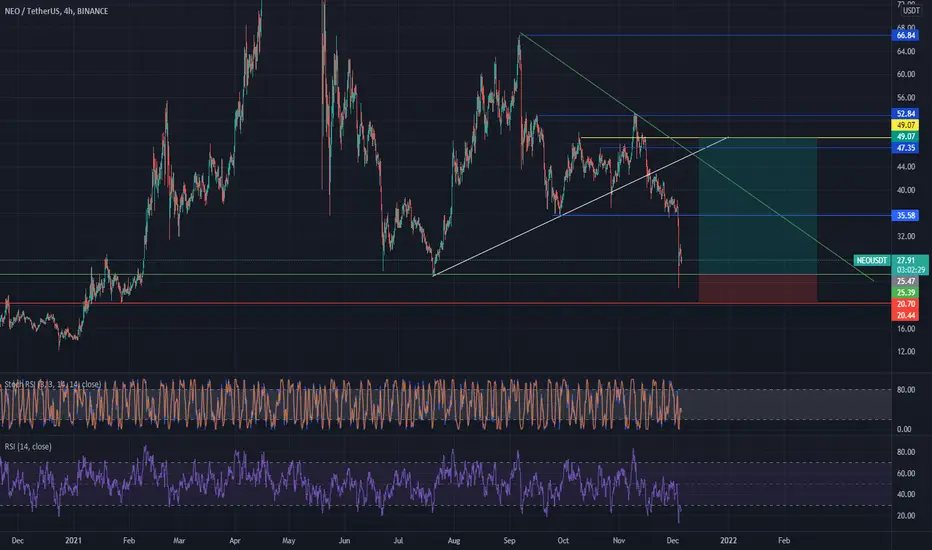Select the 35.58 blue price label
932x550 pixels.
tap(905, 215)
